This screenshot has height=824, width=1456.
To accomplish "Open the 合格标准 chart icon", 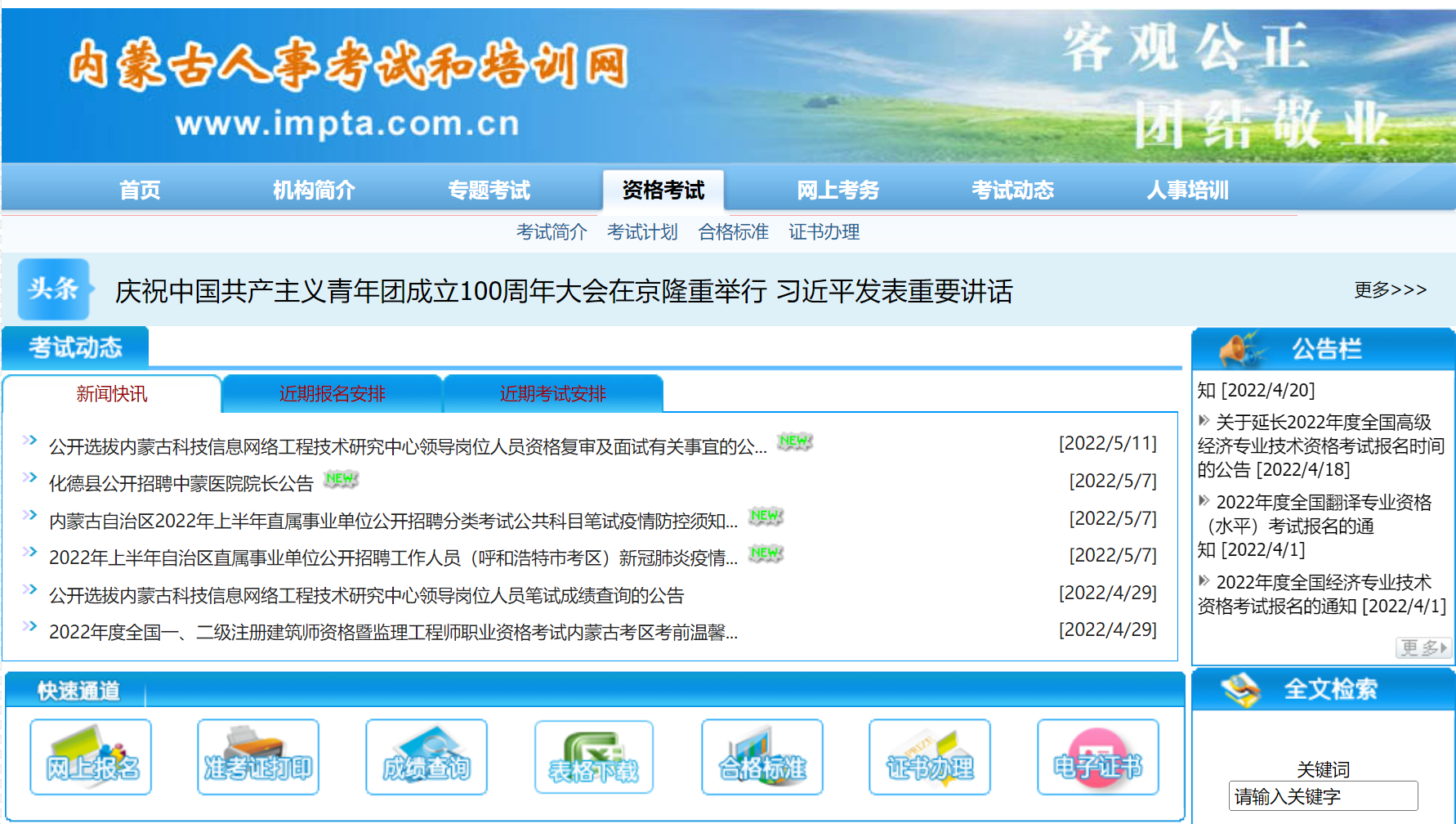I will pos(762,757).
